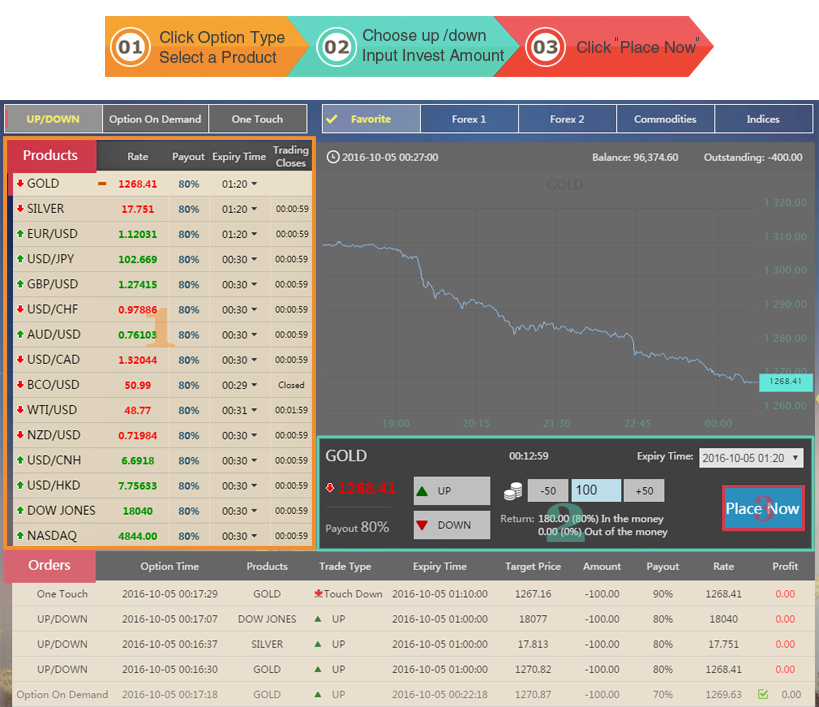819x707 pixels.
Task: Open the Forex 2 product category tab
Action: (567, 119)
